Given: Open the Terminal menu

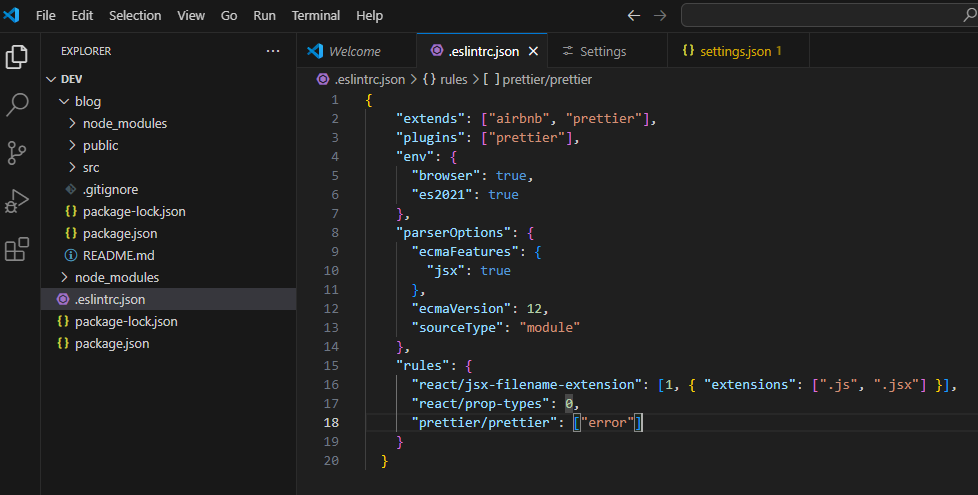Looking at the screenshot, I should [x=316, y=16].
